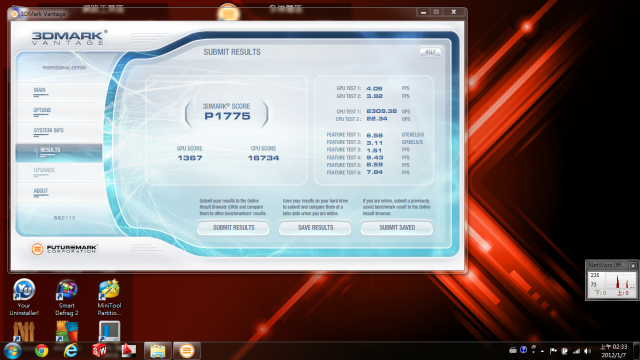Viewport: 640px width, 360px height.
Task: Click the Futuremark Corporation logo
Action: coord(64,249)
